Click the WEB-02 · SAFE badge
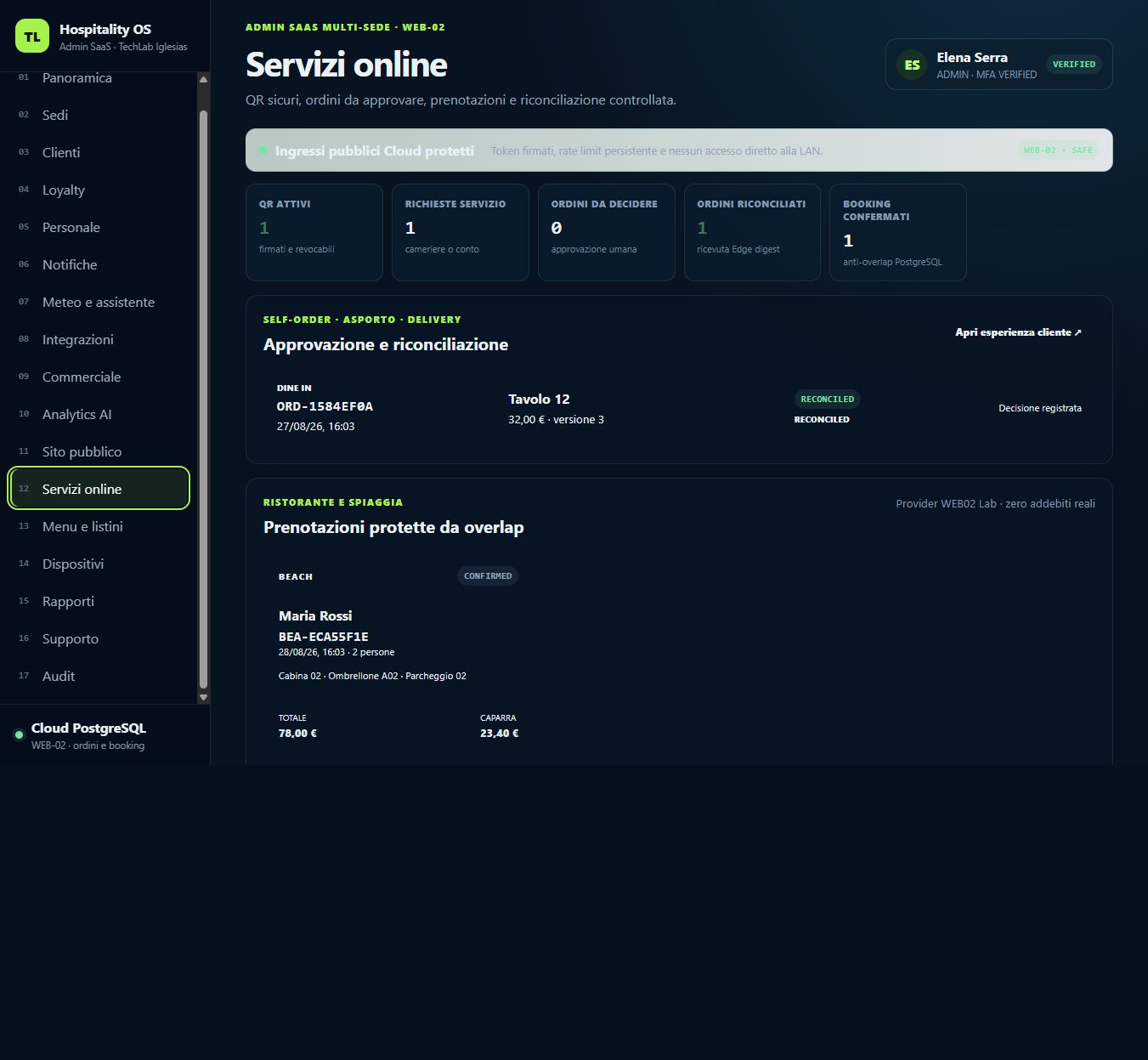Image resolution: width=1148 pixels, height=1060 pixels. click(1058, 150)
